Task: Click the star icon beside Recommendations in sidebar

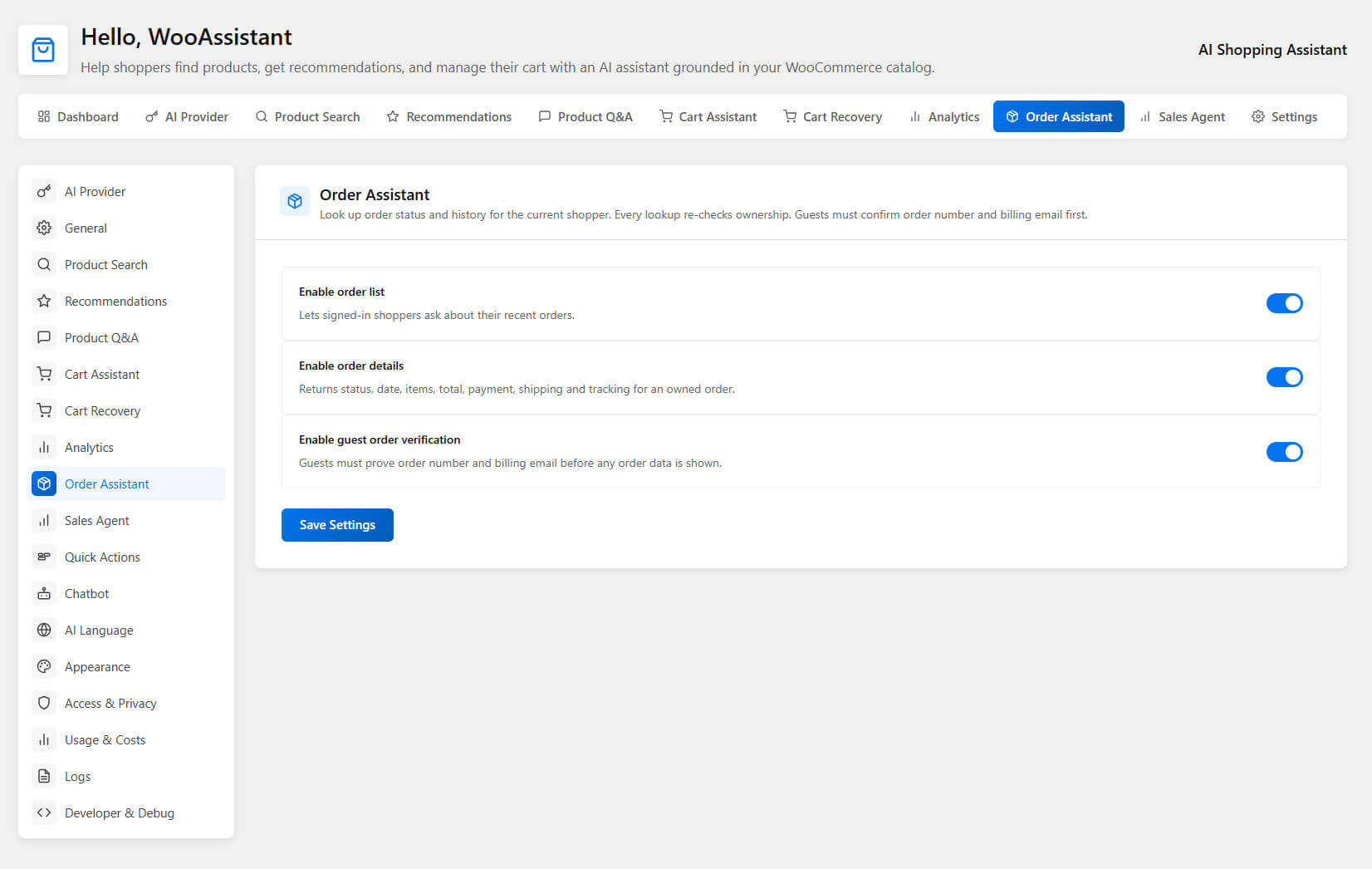Action: tap(44, 301)
